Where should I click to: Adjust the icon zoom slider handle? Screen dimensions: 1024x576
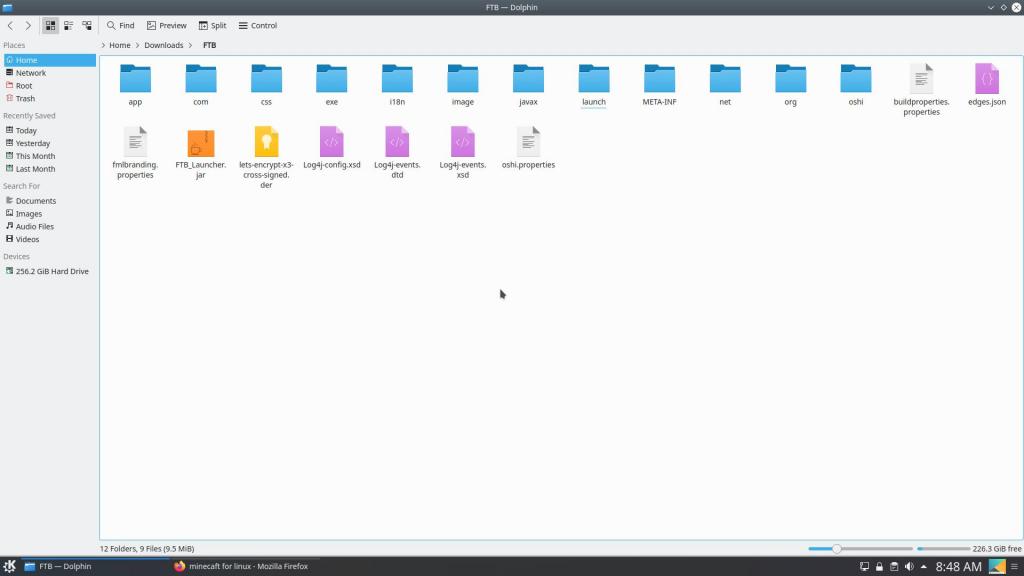[836, 548]
